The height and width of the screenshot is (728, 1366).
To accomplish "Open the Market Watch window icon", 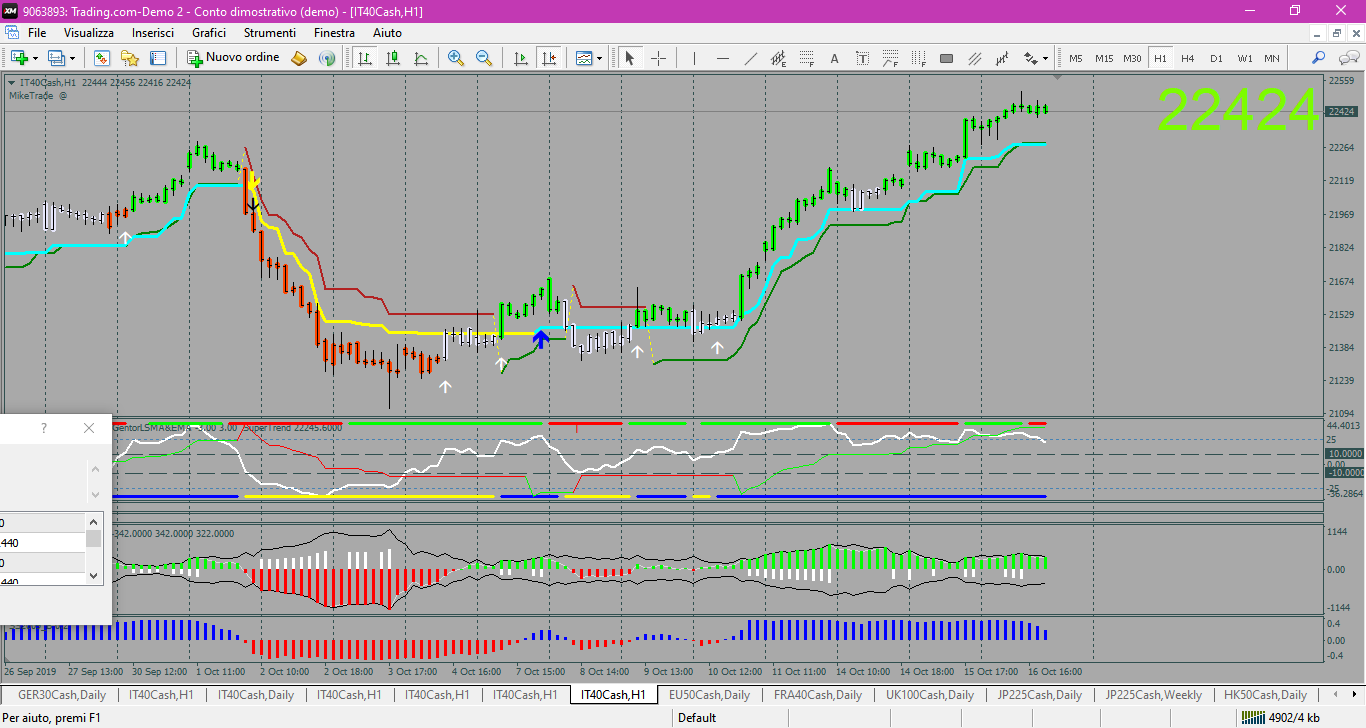I will (101, 58).
